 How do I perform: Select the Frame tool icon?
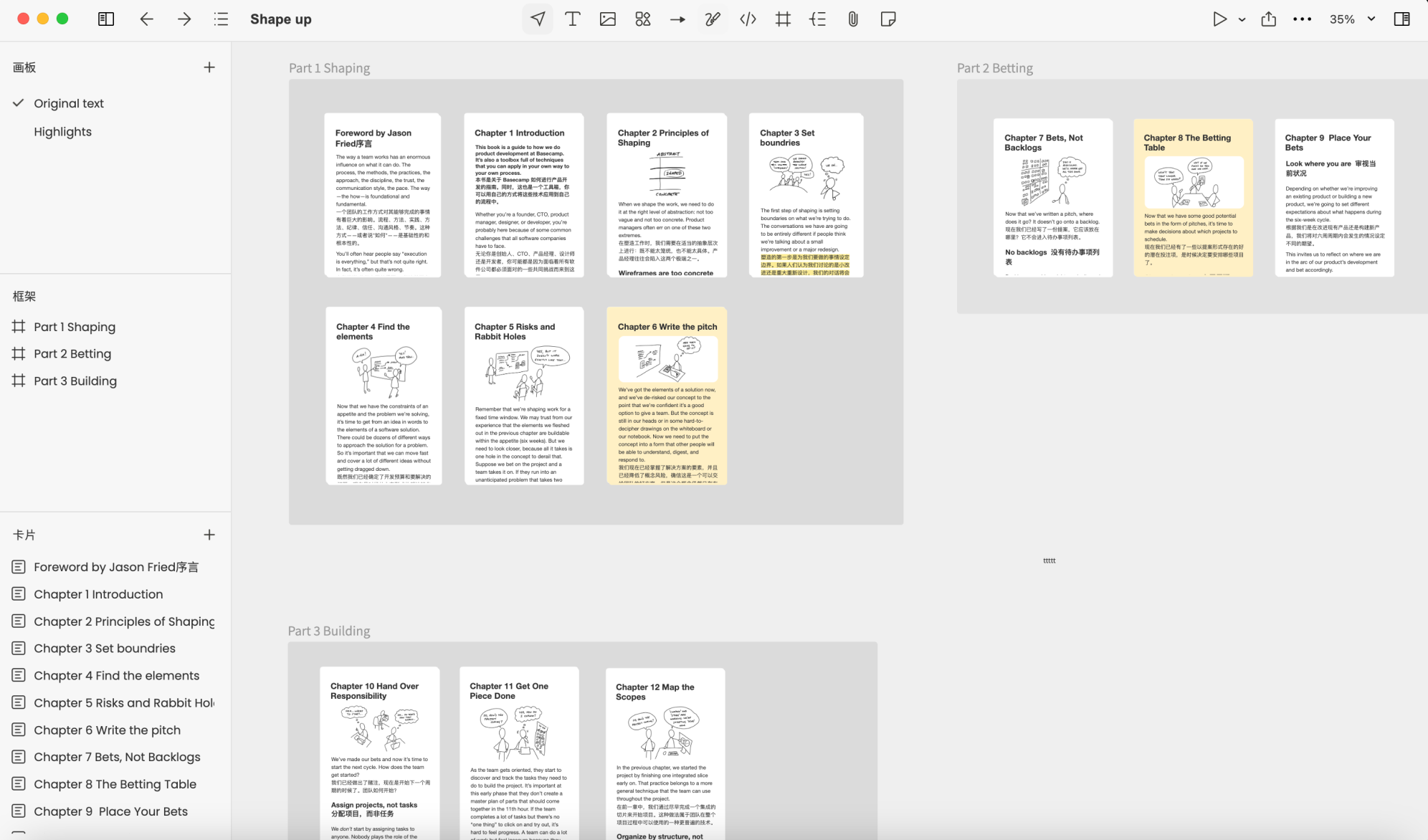point(783,19)
